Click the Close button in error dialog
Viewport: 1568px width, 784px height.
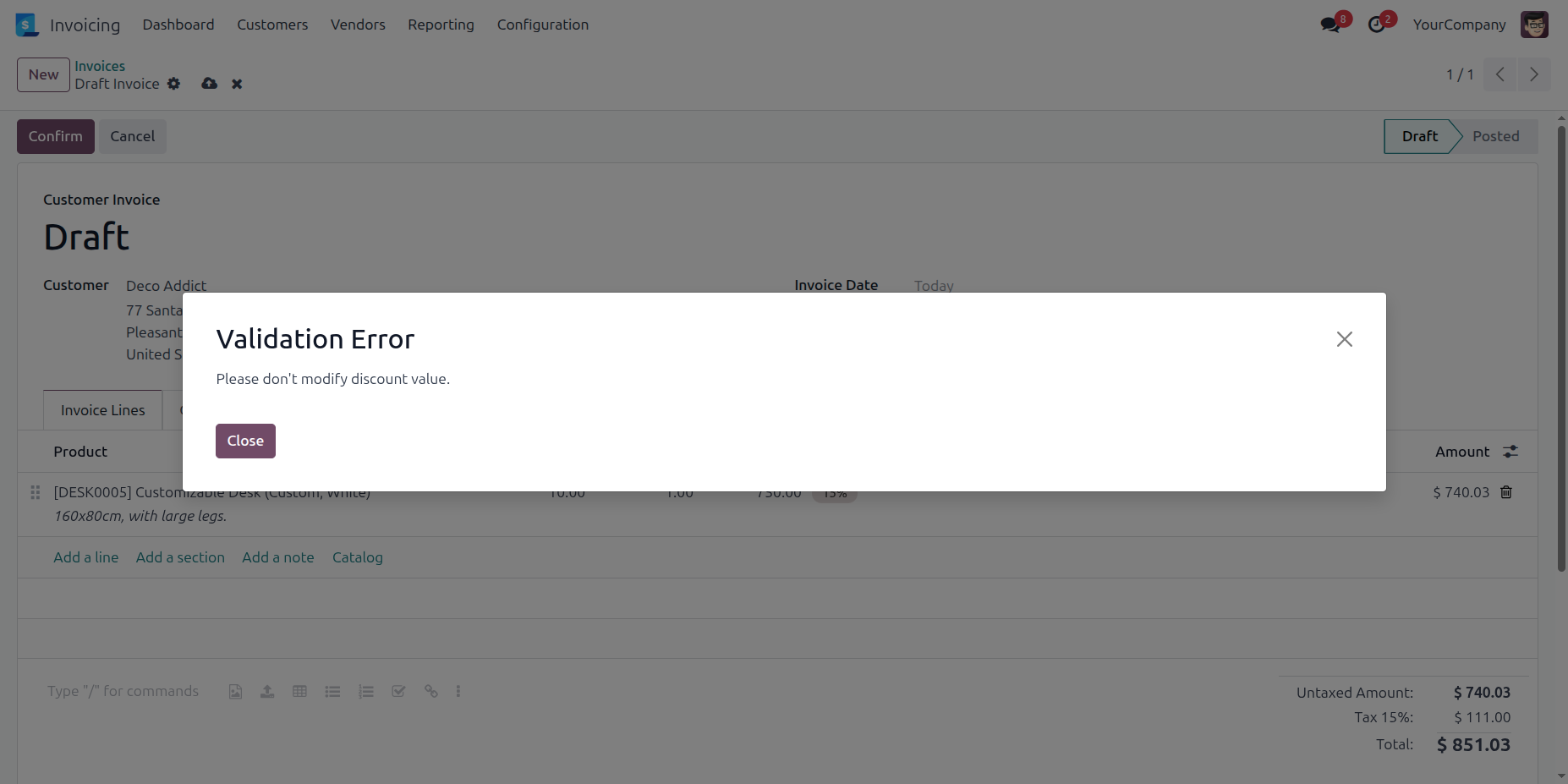click(245, 441)
